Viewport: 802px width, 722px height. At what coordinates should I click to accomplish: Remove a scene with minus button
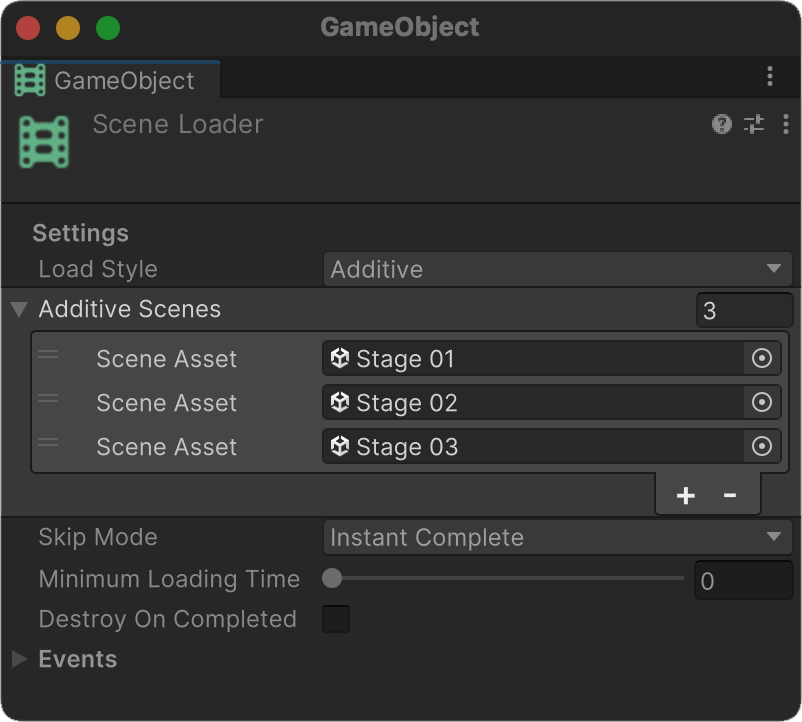(x=730, y=495)
